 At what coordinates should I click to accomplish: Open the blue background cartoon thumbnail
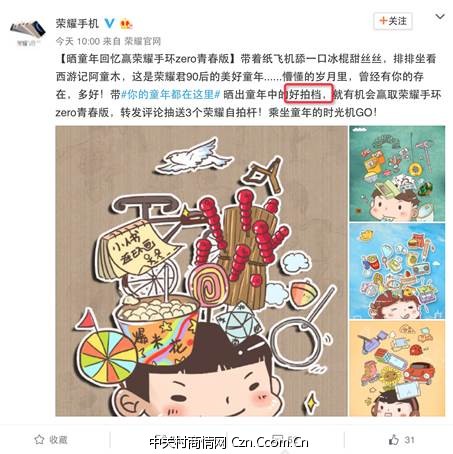397,271
